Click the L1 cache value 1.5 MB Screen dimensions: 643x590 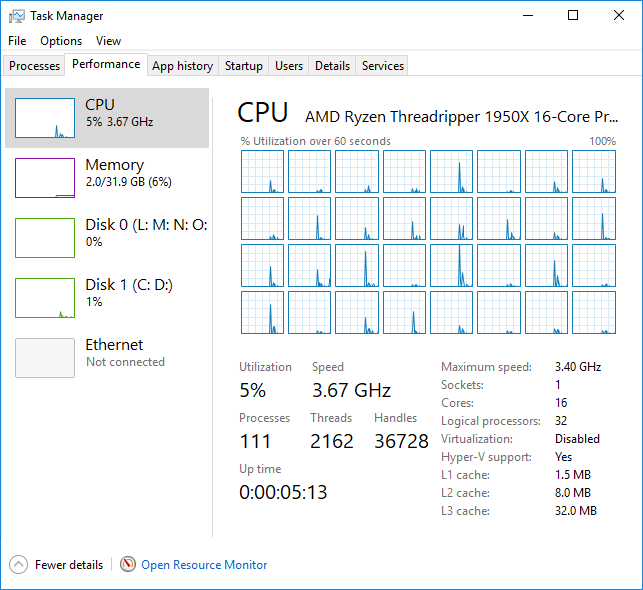click(573, 475)
